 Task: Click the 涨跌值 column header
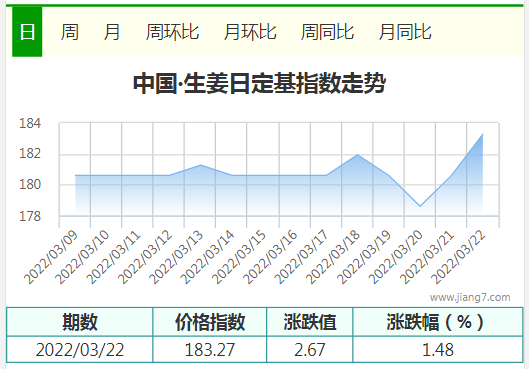[310, 322]
